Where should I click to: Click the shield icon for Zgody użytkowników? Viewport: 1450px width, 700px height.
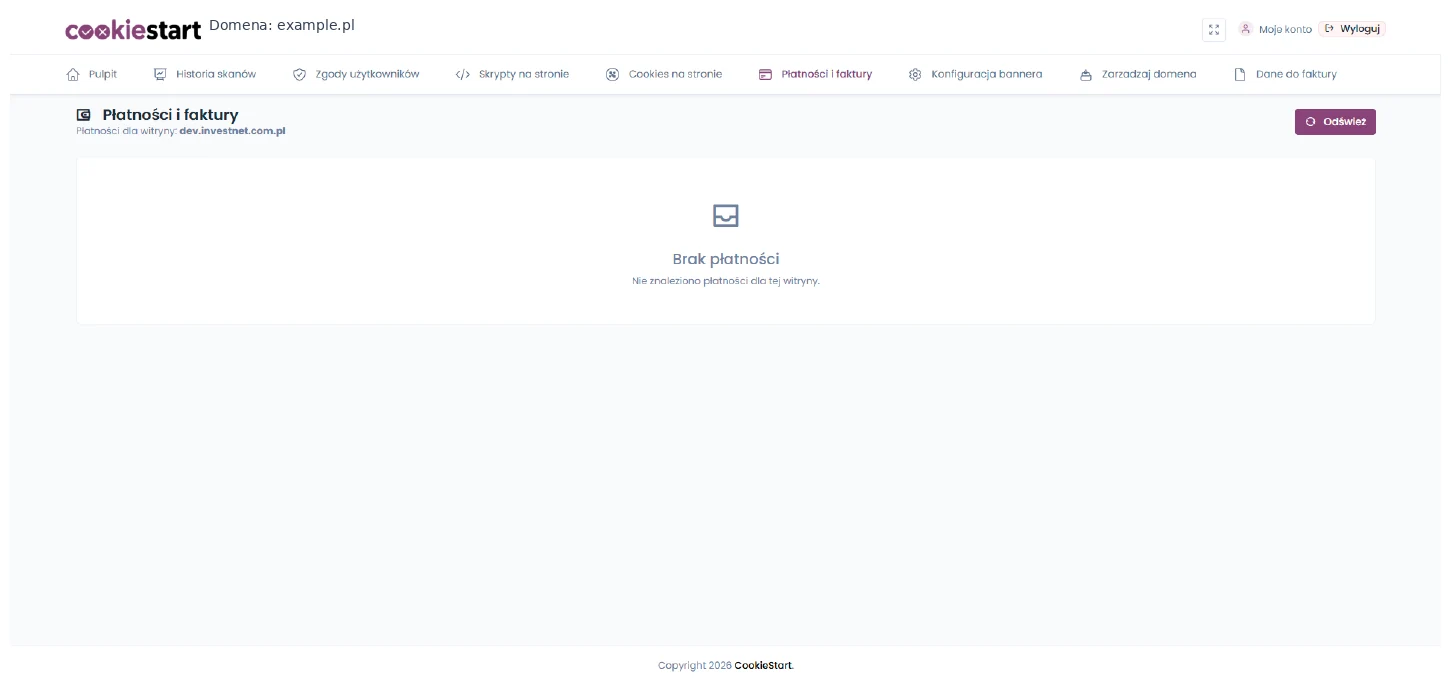pos(299,74)
